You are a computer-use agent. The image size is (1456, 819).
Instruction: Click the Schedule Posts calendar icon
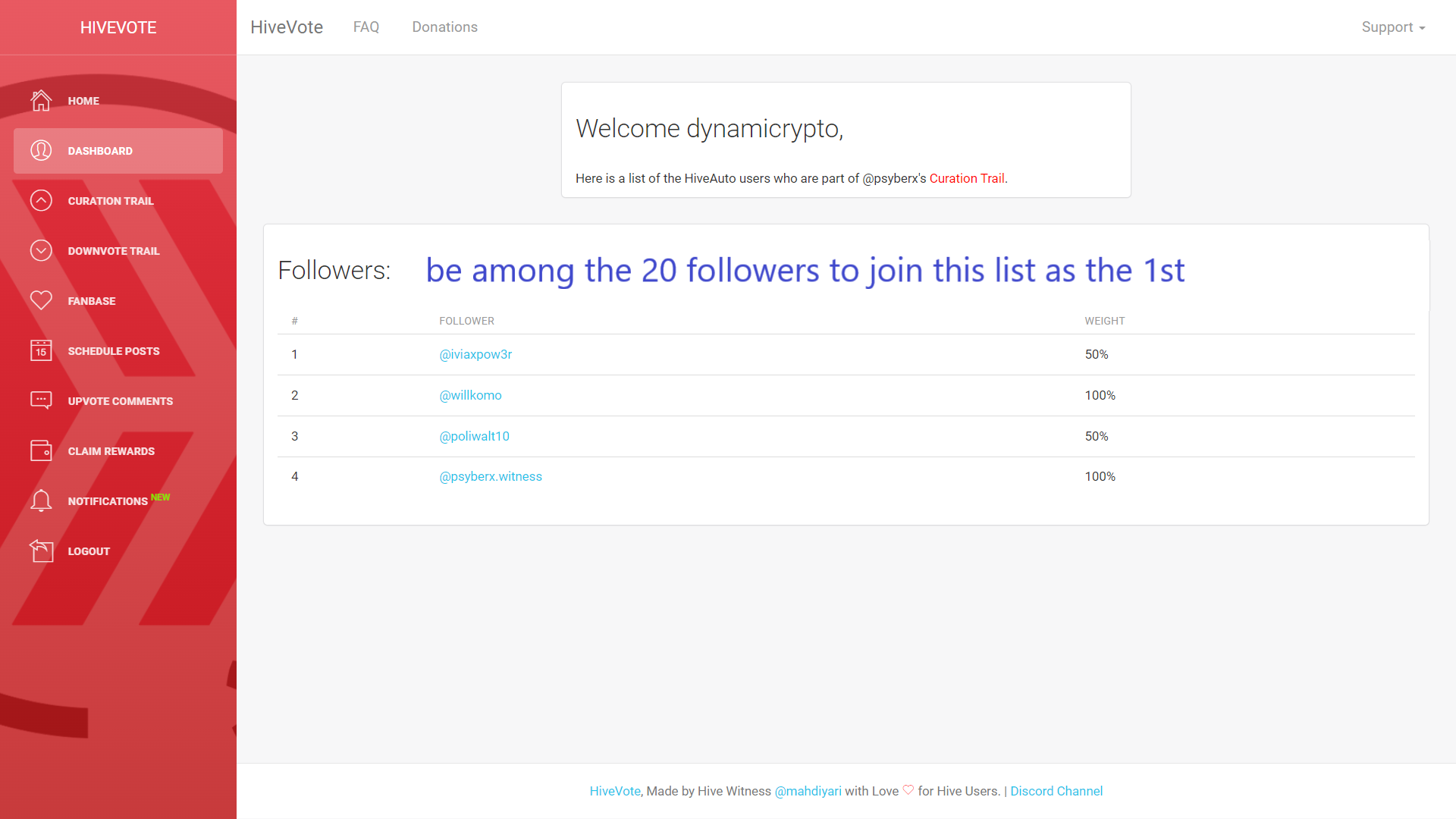point(41,350)
